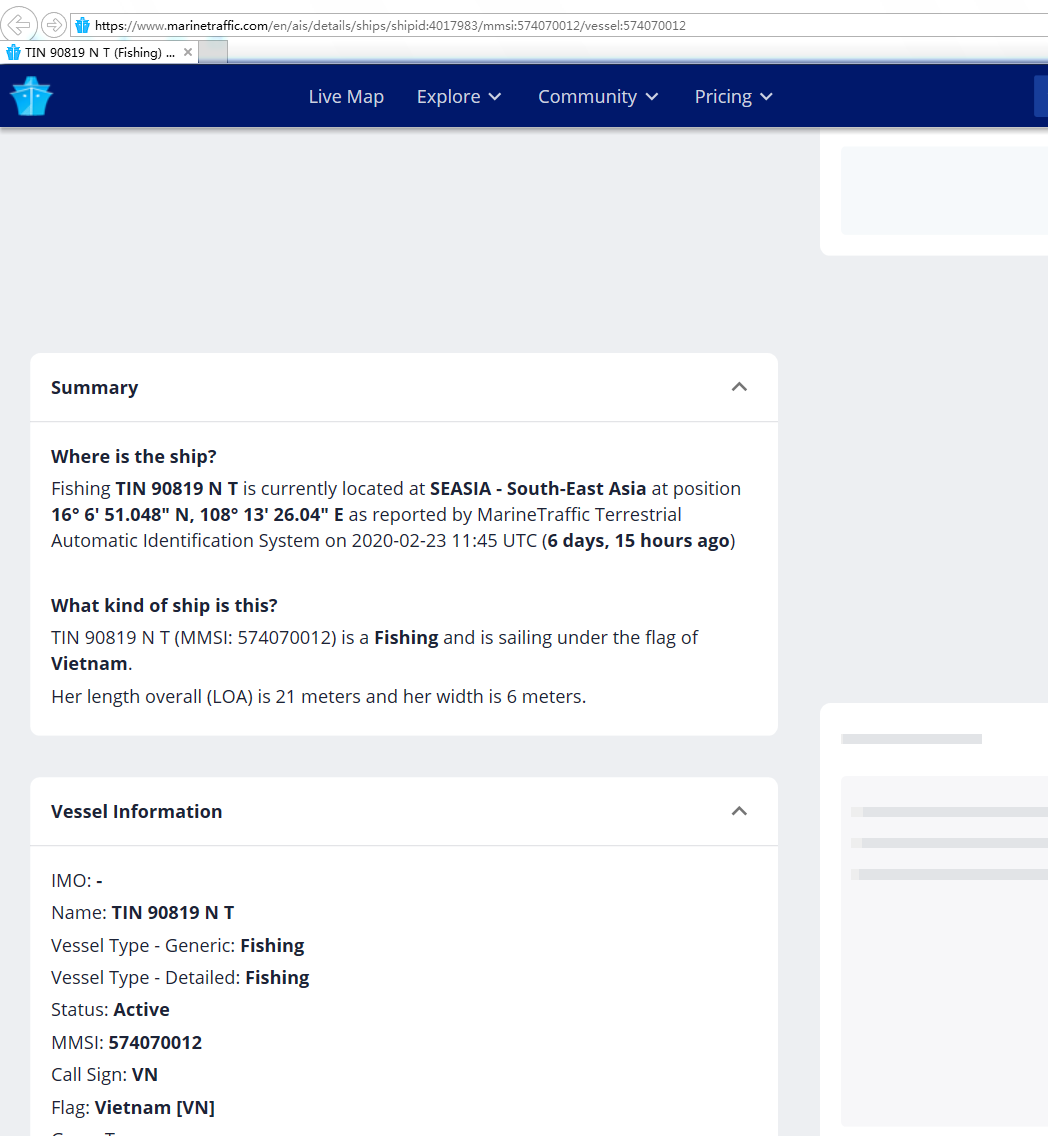
Task: Expand the Pricing dropdown menu
Action: 734,96
